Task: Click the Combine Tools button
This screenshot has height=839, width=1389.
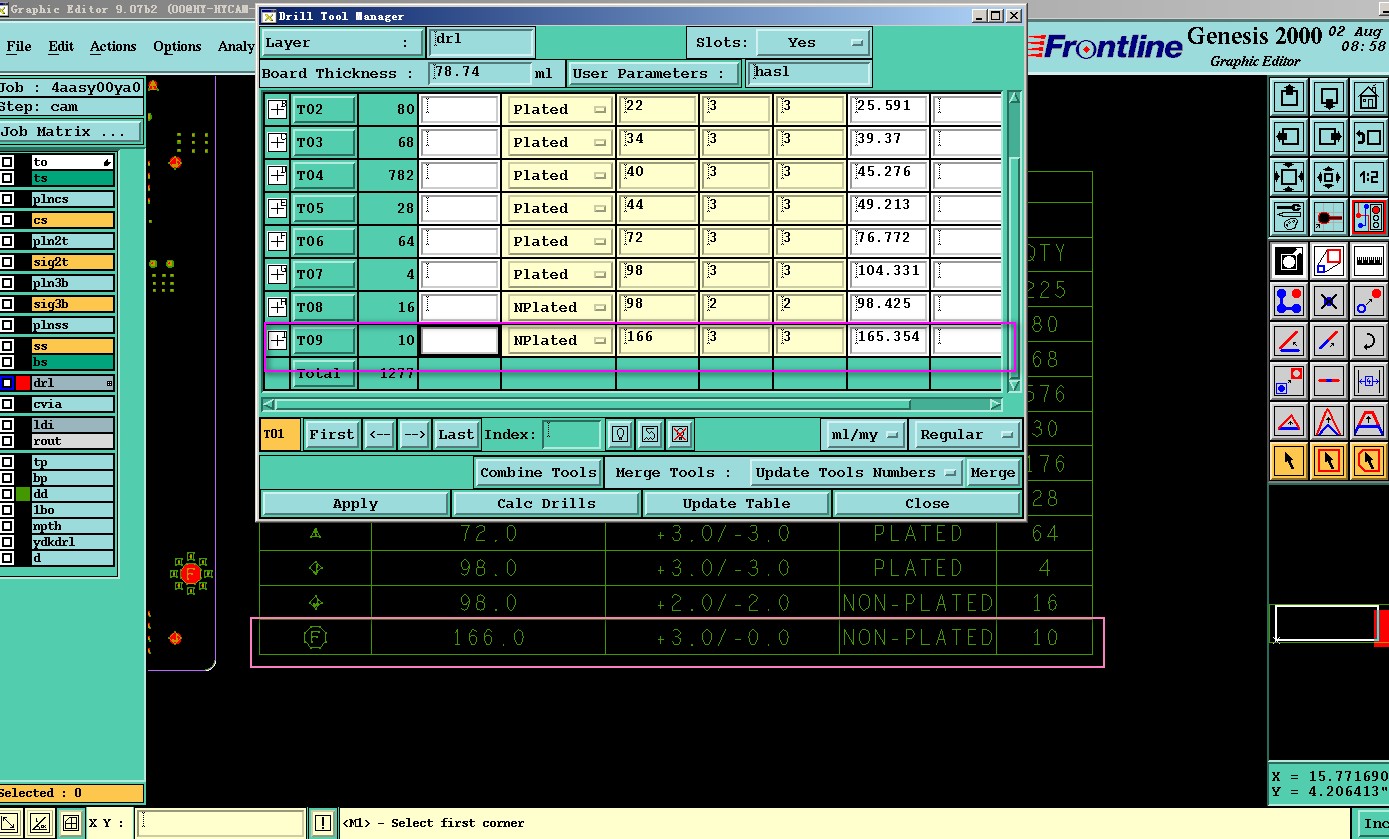Action: click(538, 472)
